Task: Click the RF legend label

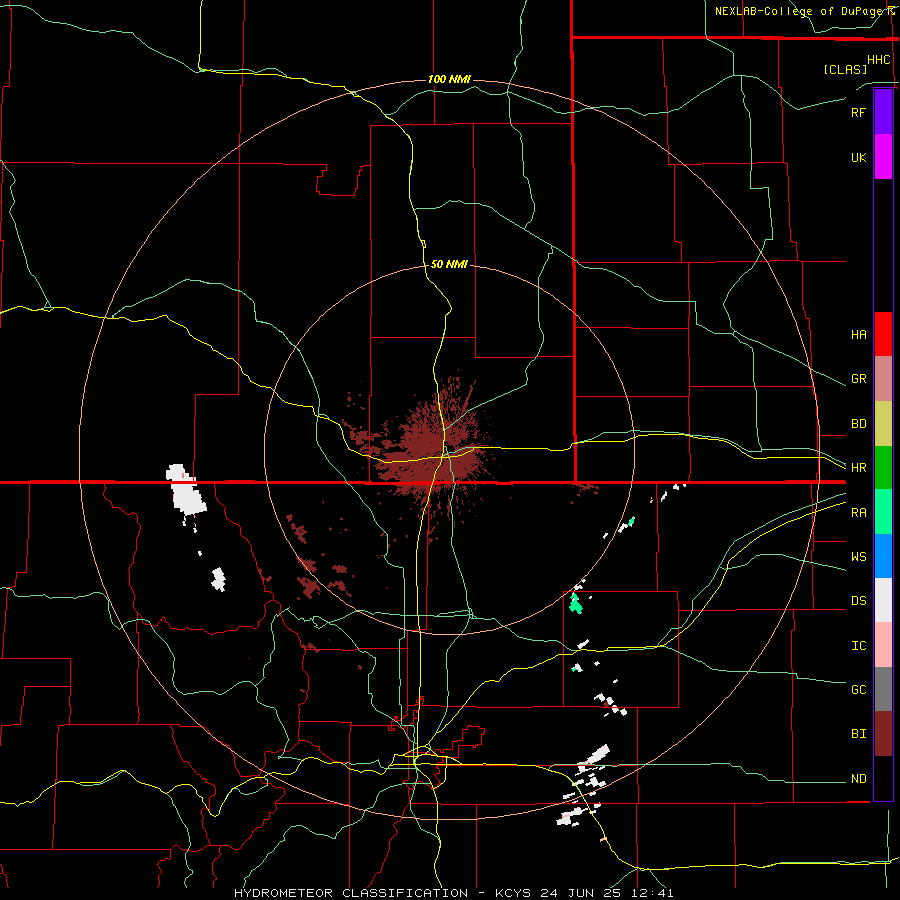Action: click(858, 112)
